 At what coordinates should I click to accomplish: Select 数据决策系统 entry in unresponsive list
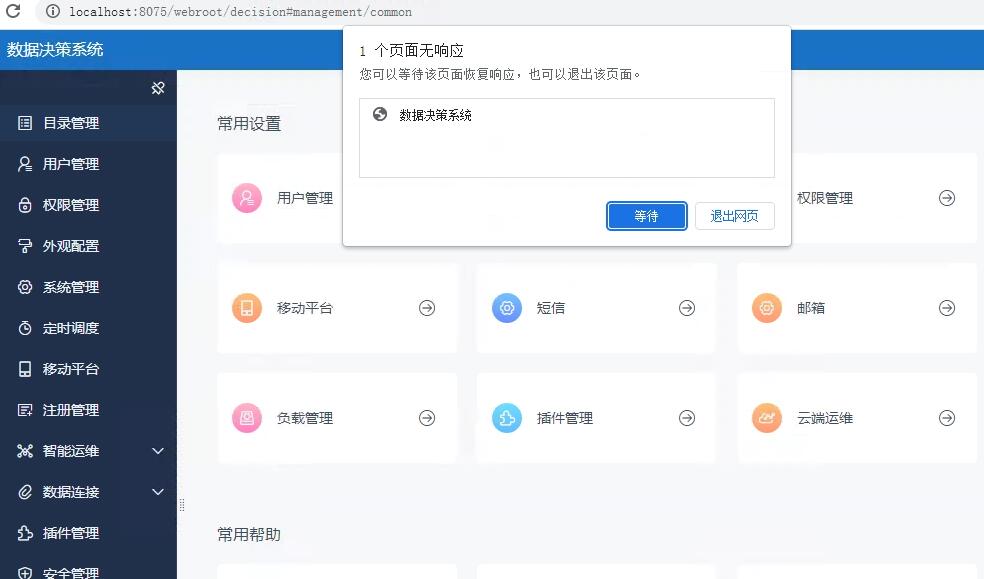click(x=435, y=115)
